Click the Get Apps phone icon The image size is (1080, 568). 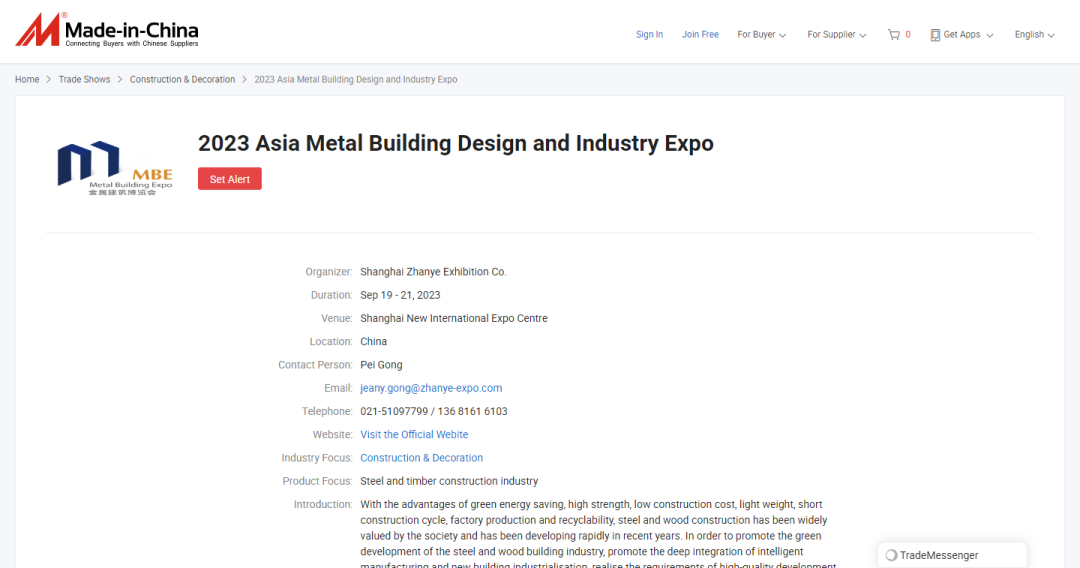935,35
